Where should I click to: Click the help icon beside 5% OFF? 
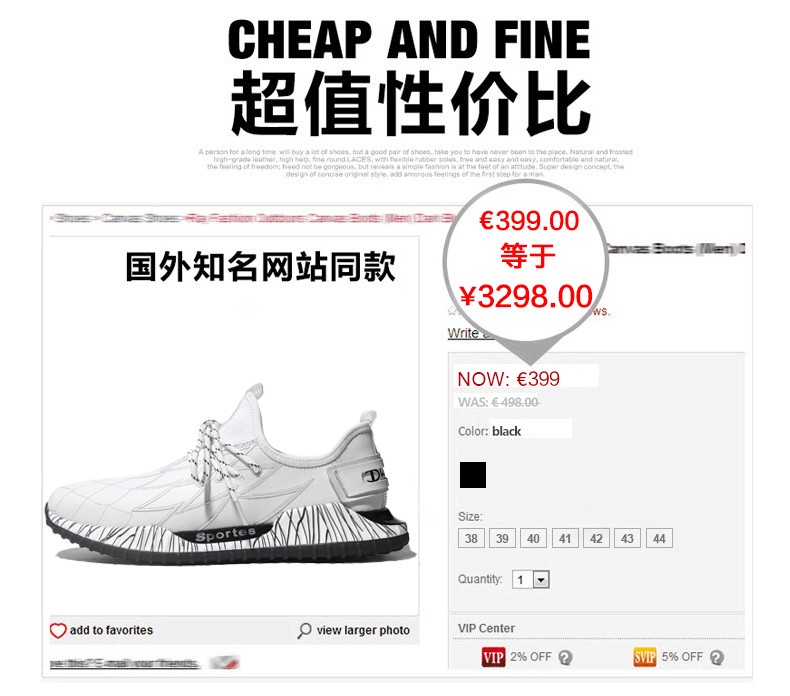[x=717, y=657]
